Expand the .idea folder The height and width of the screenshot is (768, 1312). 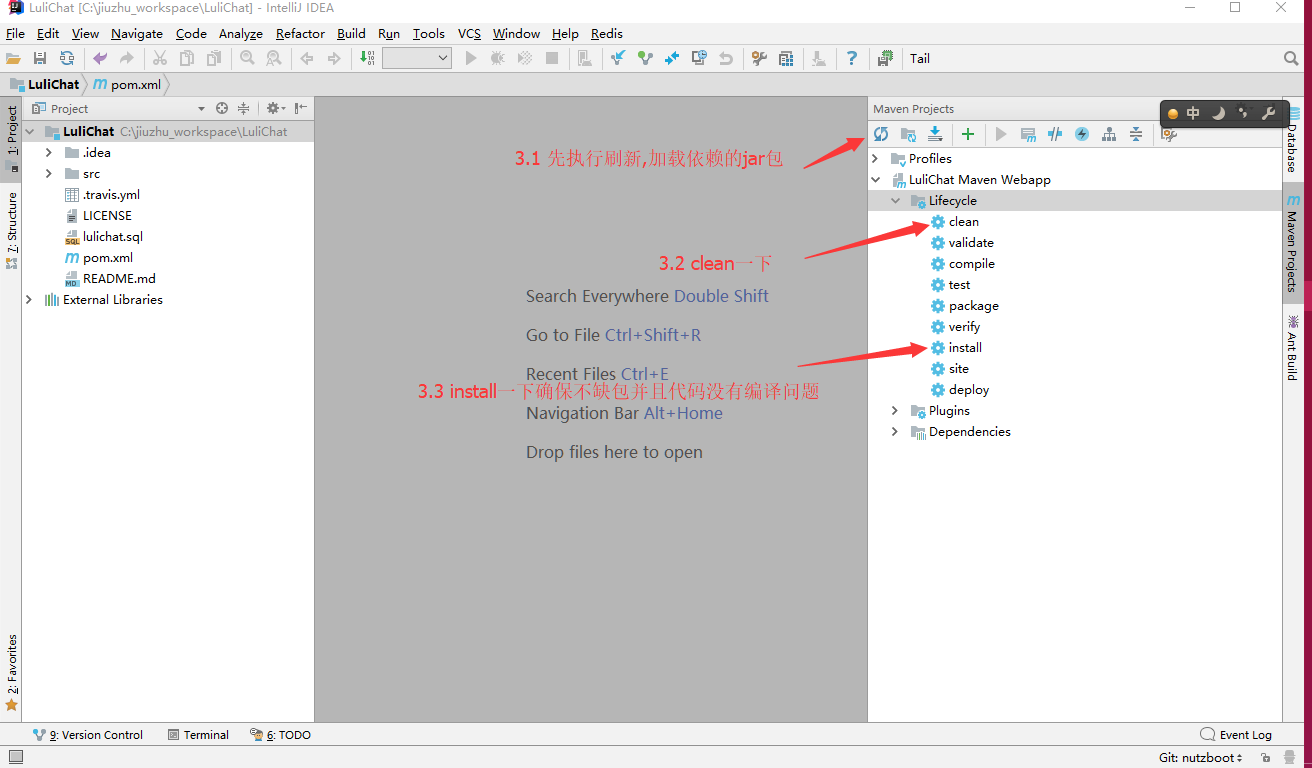[x=49, y=153]
